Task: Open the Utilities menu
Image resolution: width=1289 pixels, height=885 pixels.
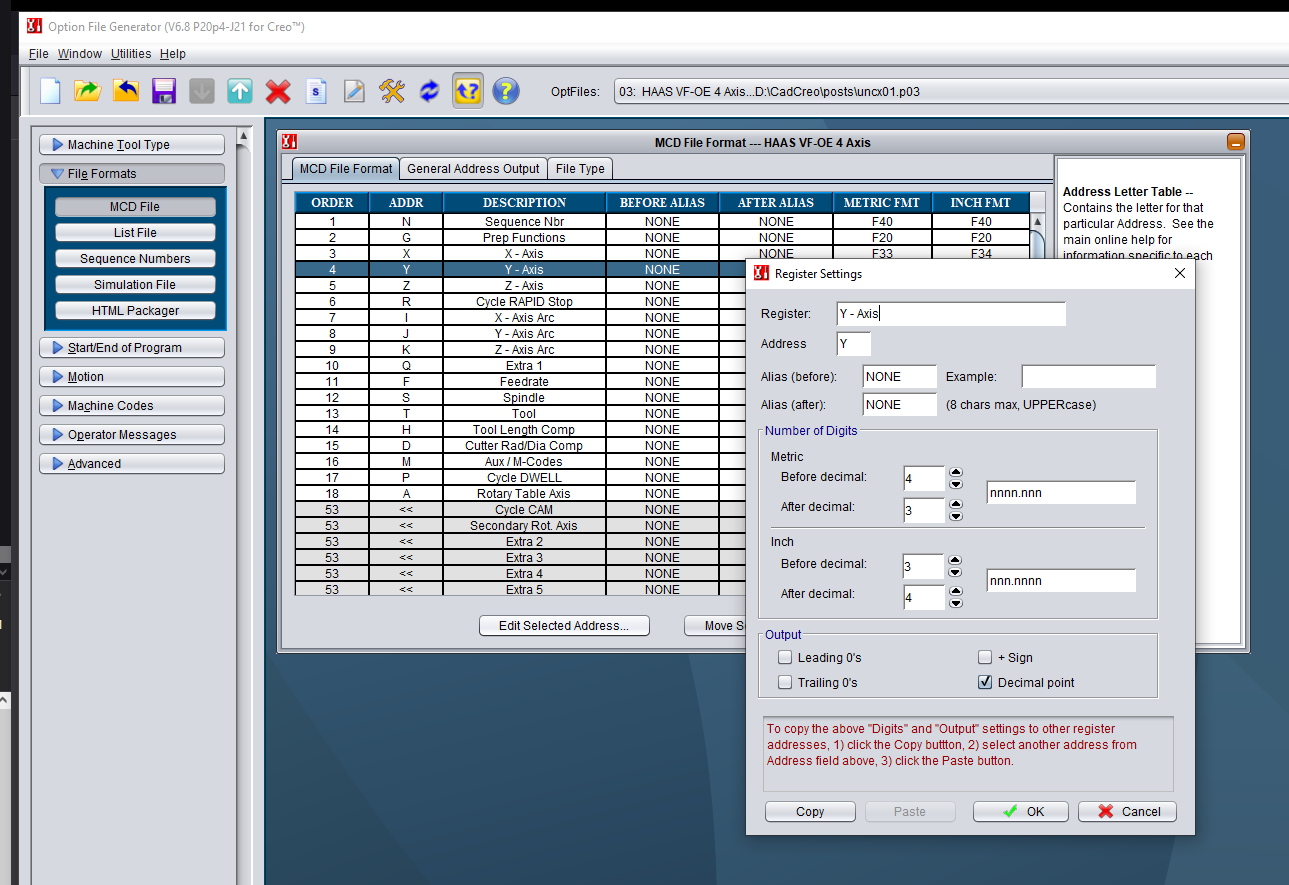Action: (x=131, y=54)
